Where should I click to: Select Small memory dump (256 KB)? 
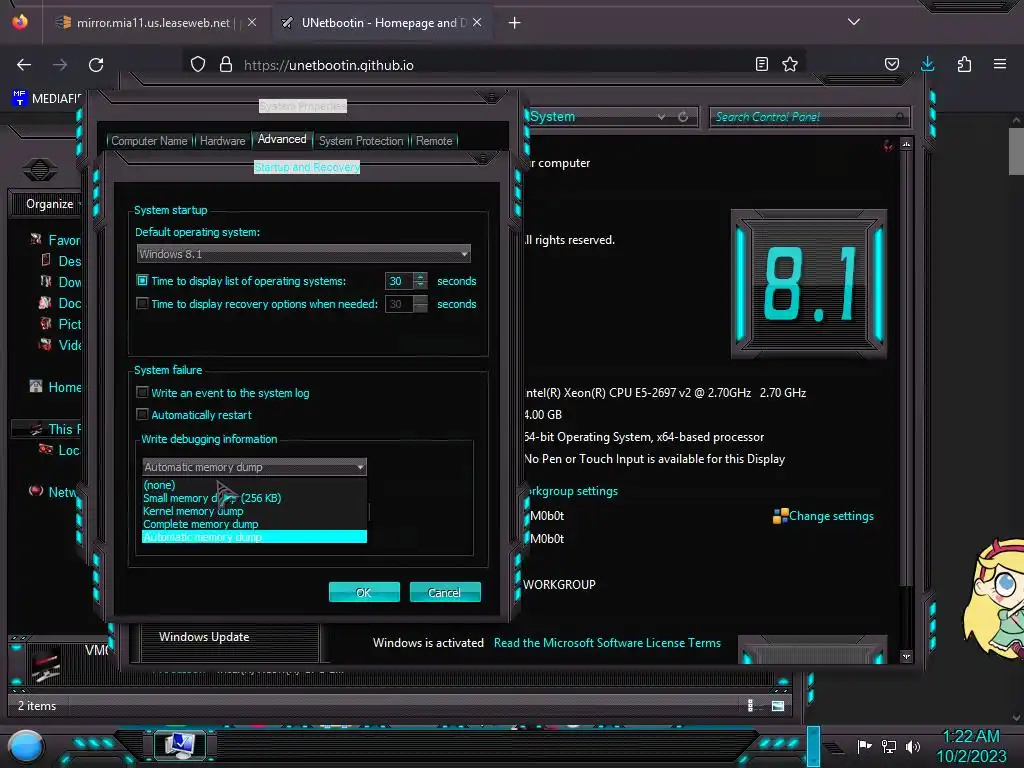255,498
